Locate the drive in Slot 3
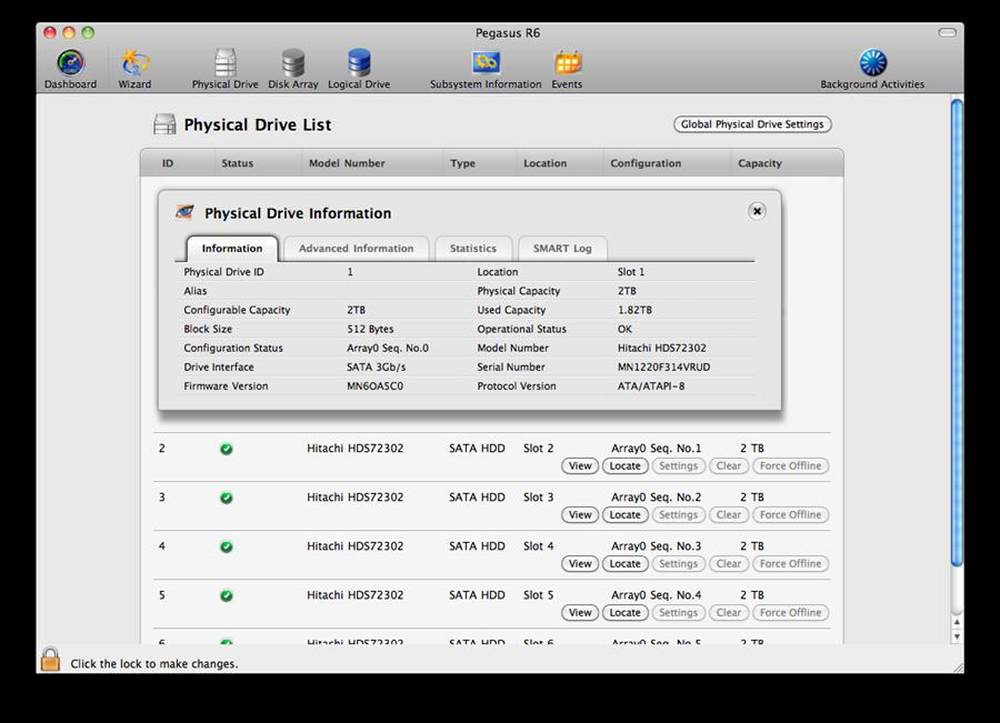 [x=625, y=515]
